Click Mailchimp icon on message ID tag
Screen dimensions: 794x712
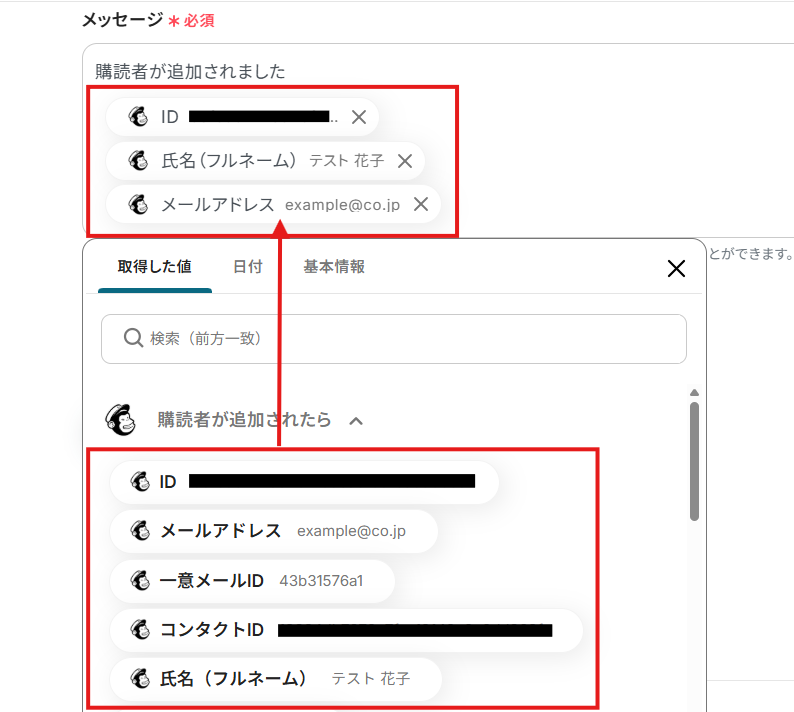tap(138, 117)
